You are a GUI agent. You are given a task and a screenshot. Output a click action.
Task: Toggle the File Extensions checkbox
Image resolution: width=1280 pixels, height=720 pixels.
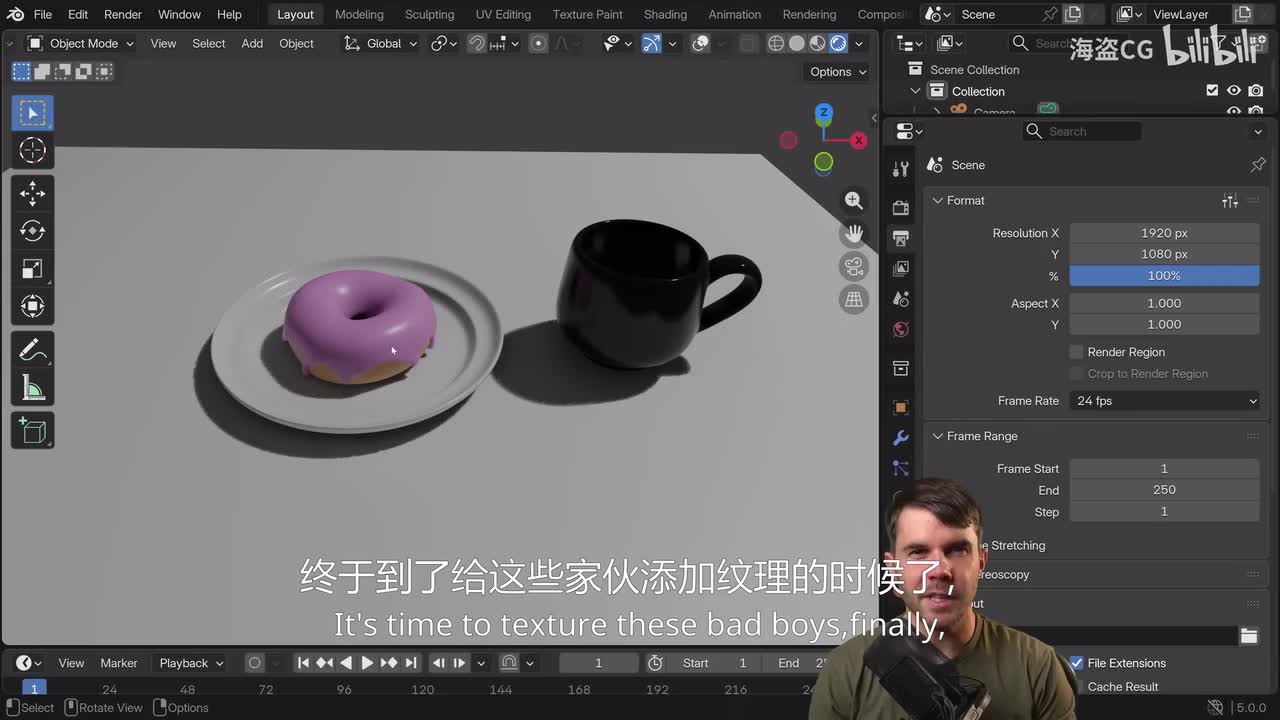pos(1076,663)
